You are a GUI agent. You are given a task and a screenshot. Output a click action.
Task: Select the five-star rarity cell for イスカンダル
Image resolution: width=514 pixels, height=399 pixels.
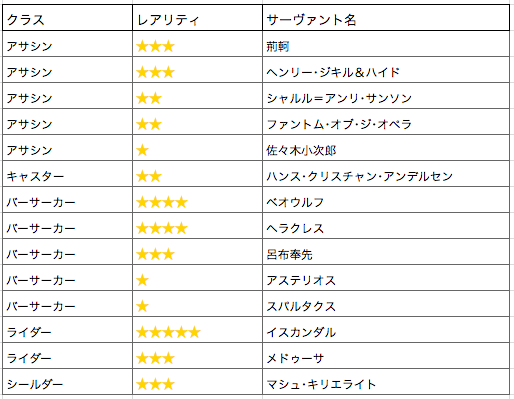(x=197, y=330)
